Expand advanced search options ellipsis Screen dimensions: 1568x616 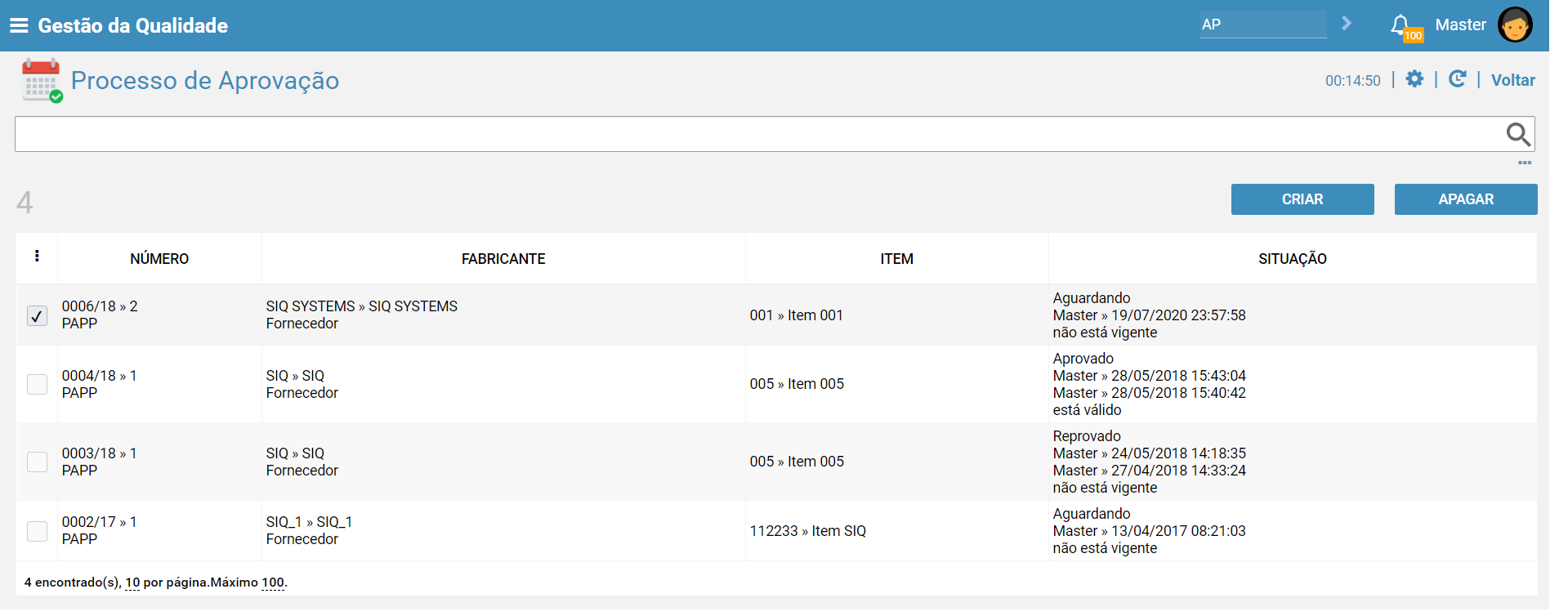point(1525,163)
